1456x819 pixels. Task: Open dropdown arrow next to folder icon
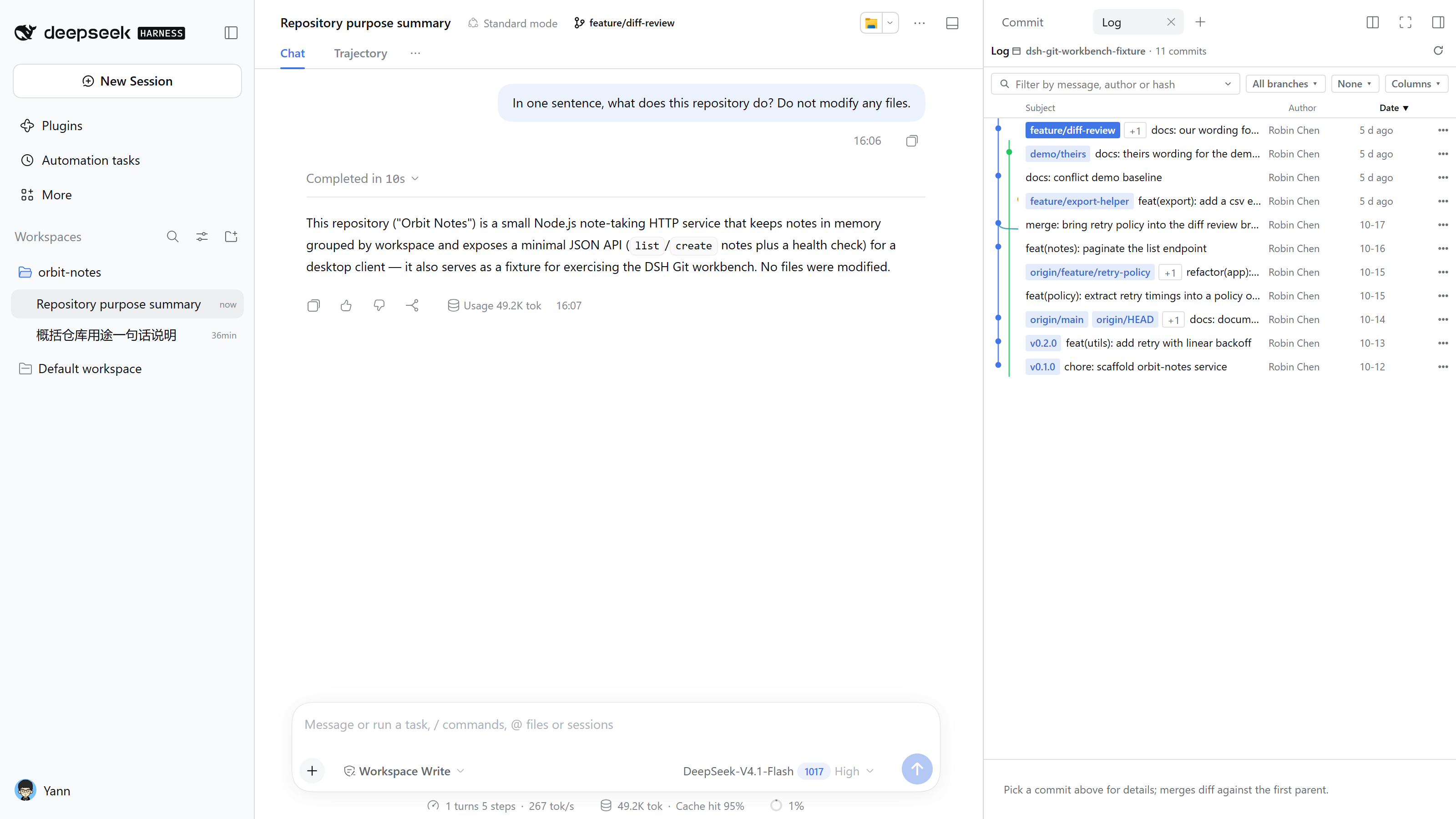(890, 23)
